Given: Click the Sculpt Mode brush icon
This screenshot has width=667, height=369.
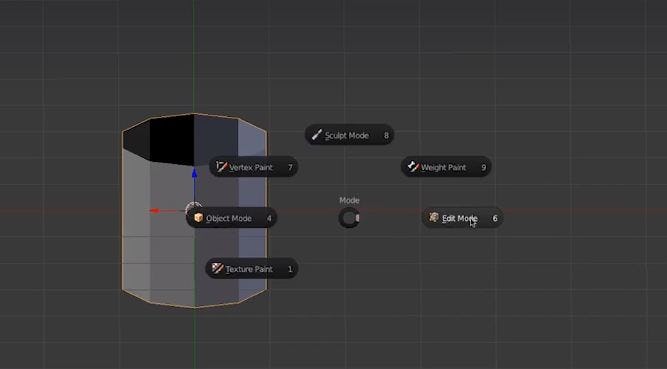Looking at the screenshot, I should coord(316,135).
